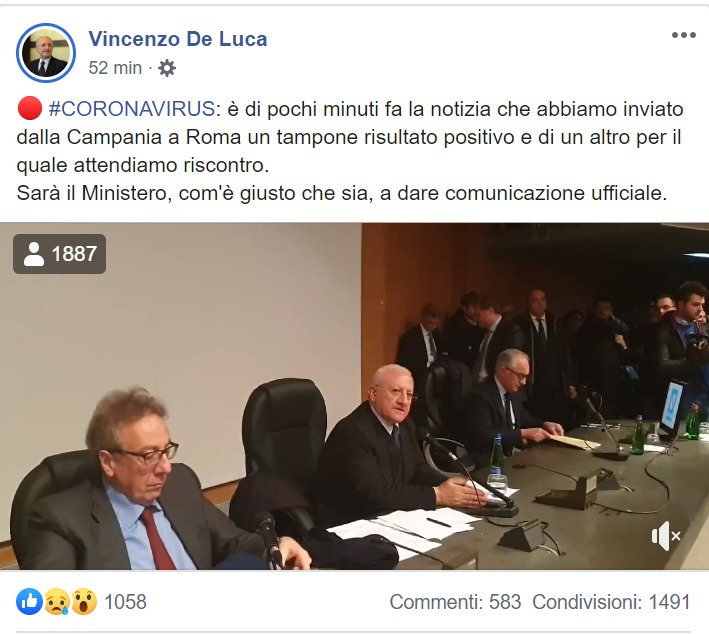Viewport: 709px width, 634px height.
Task: Open the Condivisioni: 1491 shares list
Action: tap(611, 602)
